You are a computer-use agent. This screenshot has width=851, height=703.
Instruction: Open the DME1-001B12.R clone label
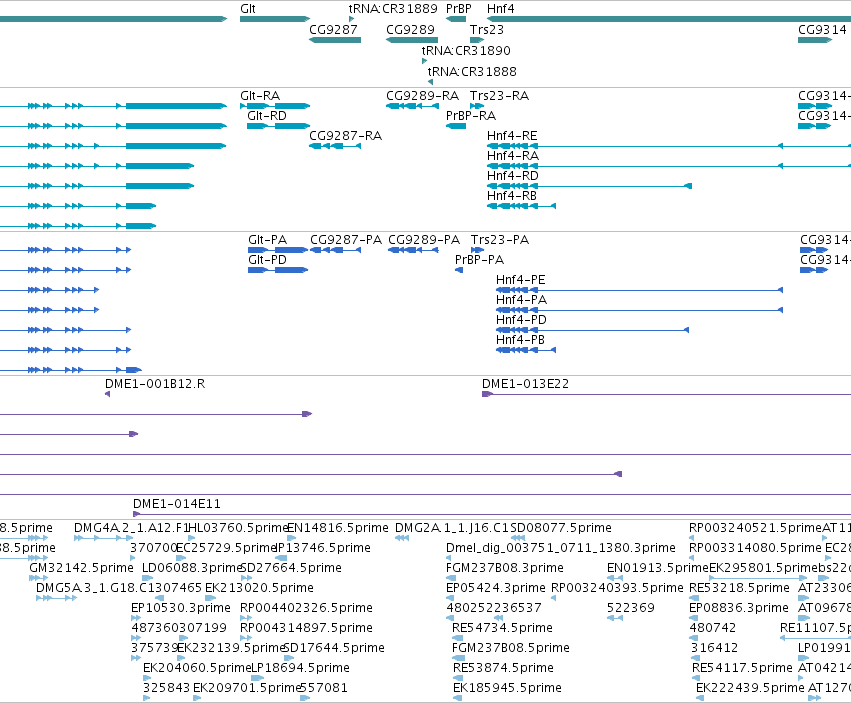[x=155, y=384]
